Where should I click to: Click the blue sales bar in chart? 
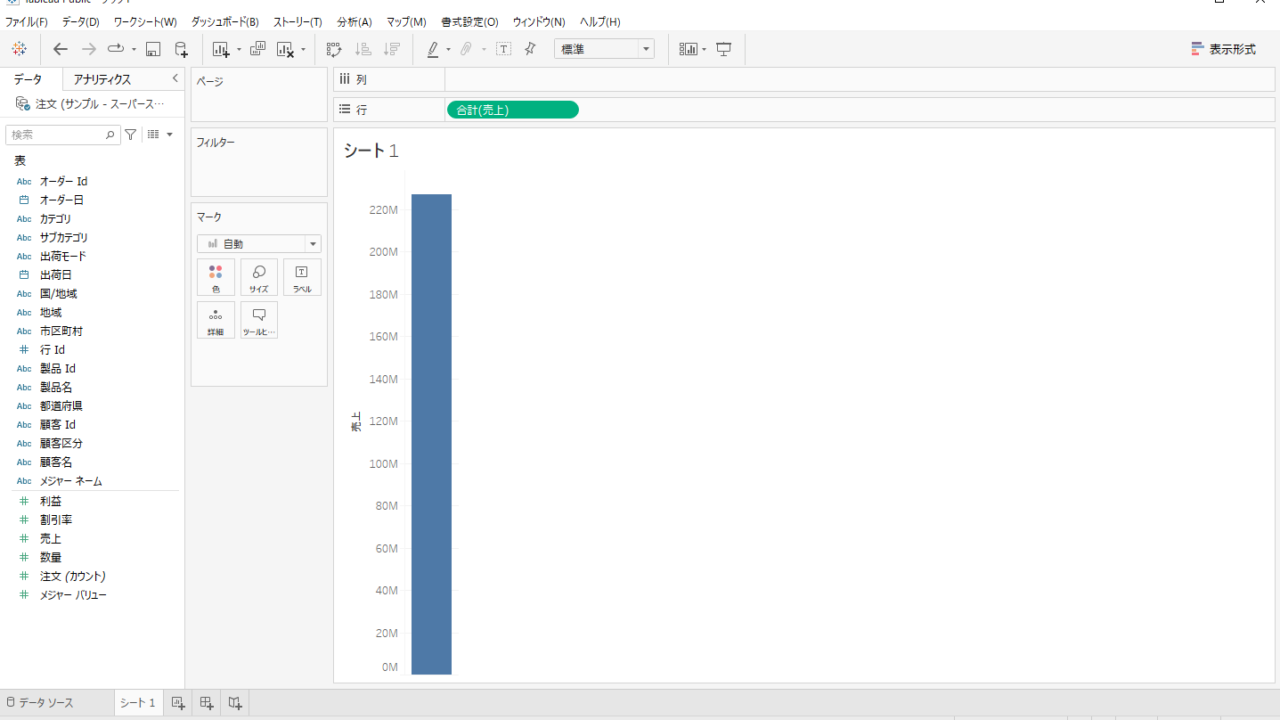click(x=431, y=434)
